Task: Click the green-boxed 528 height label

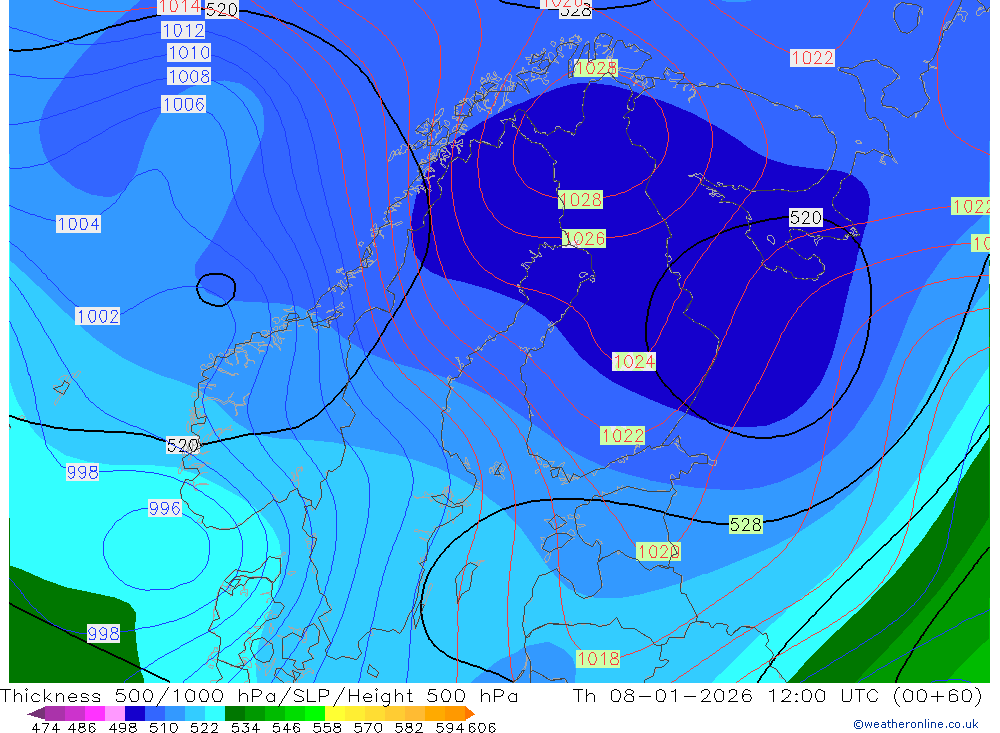Action: click(746, 525)
